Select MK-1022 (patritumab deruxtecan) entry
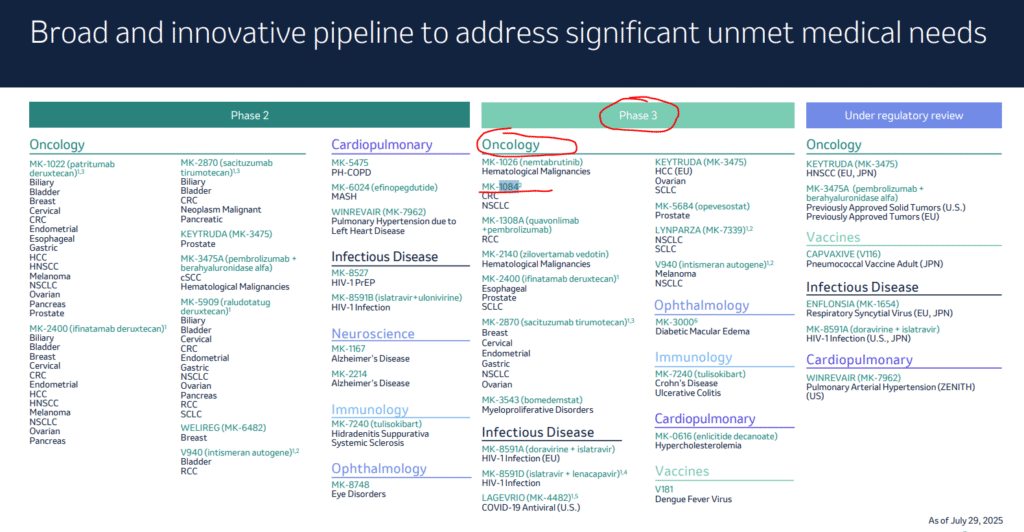1024x532 pixels. pyautogui.click(x=72, y=168)
